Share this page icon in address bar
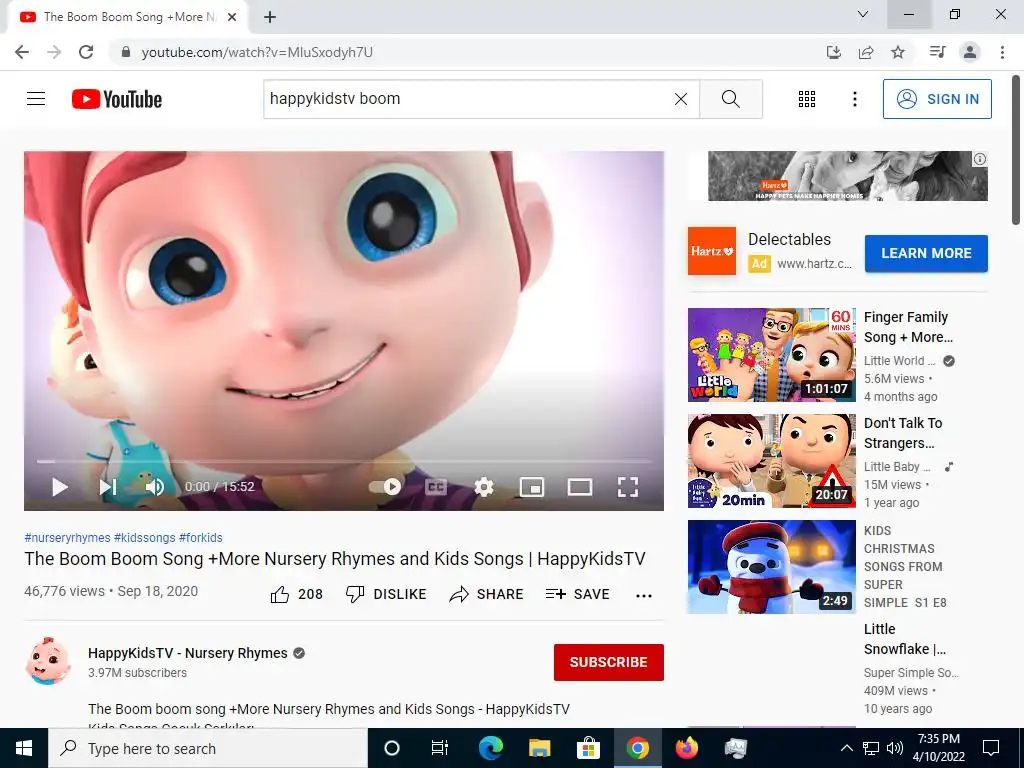The height and width of the screenshot is (768, 1024). coord(866,52)
